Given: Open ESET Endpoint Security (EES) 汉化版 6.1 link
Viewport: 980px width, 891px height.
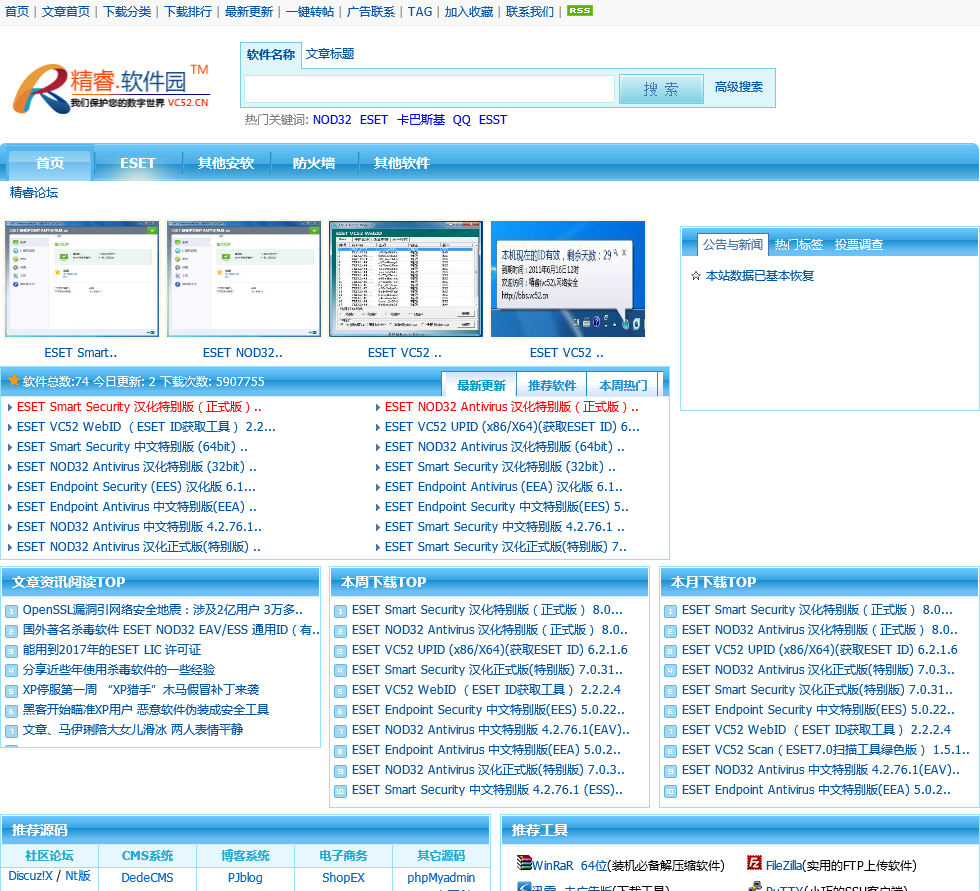Looking at the screenshot, I should (136, 487).
